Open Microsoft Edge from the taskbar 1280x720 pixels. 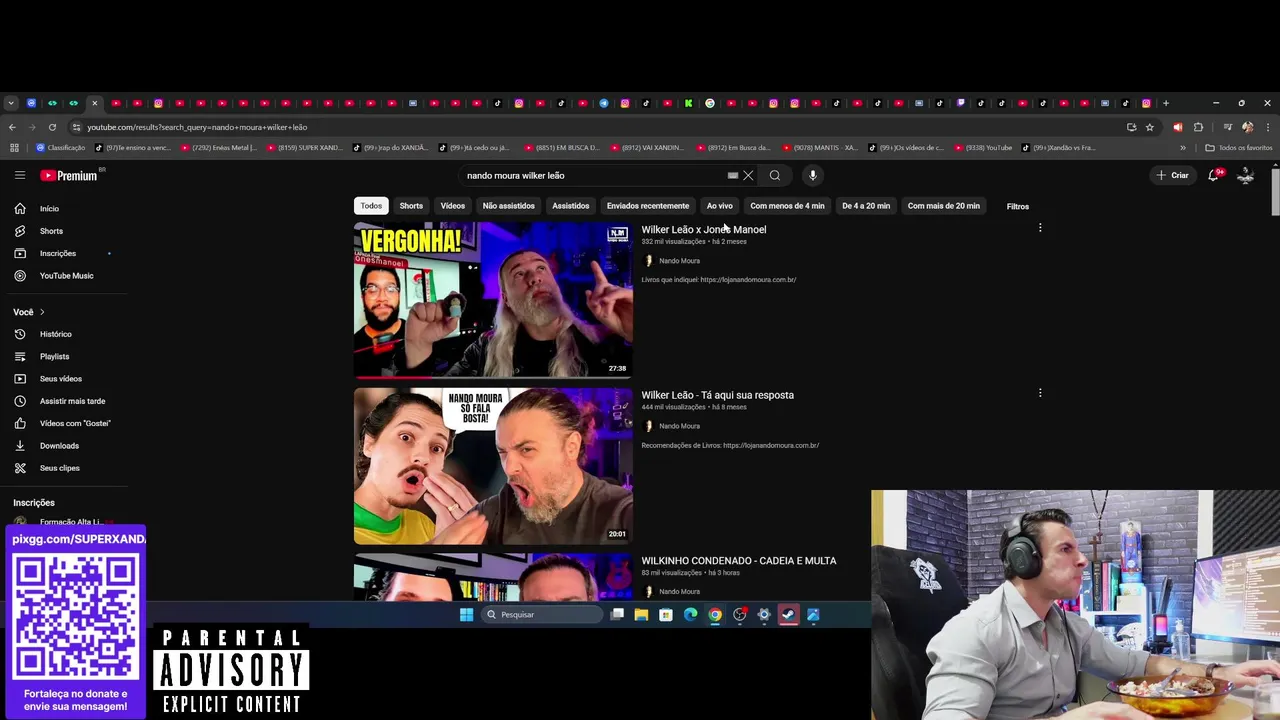690,615
